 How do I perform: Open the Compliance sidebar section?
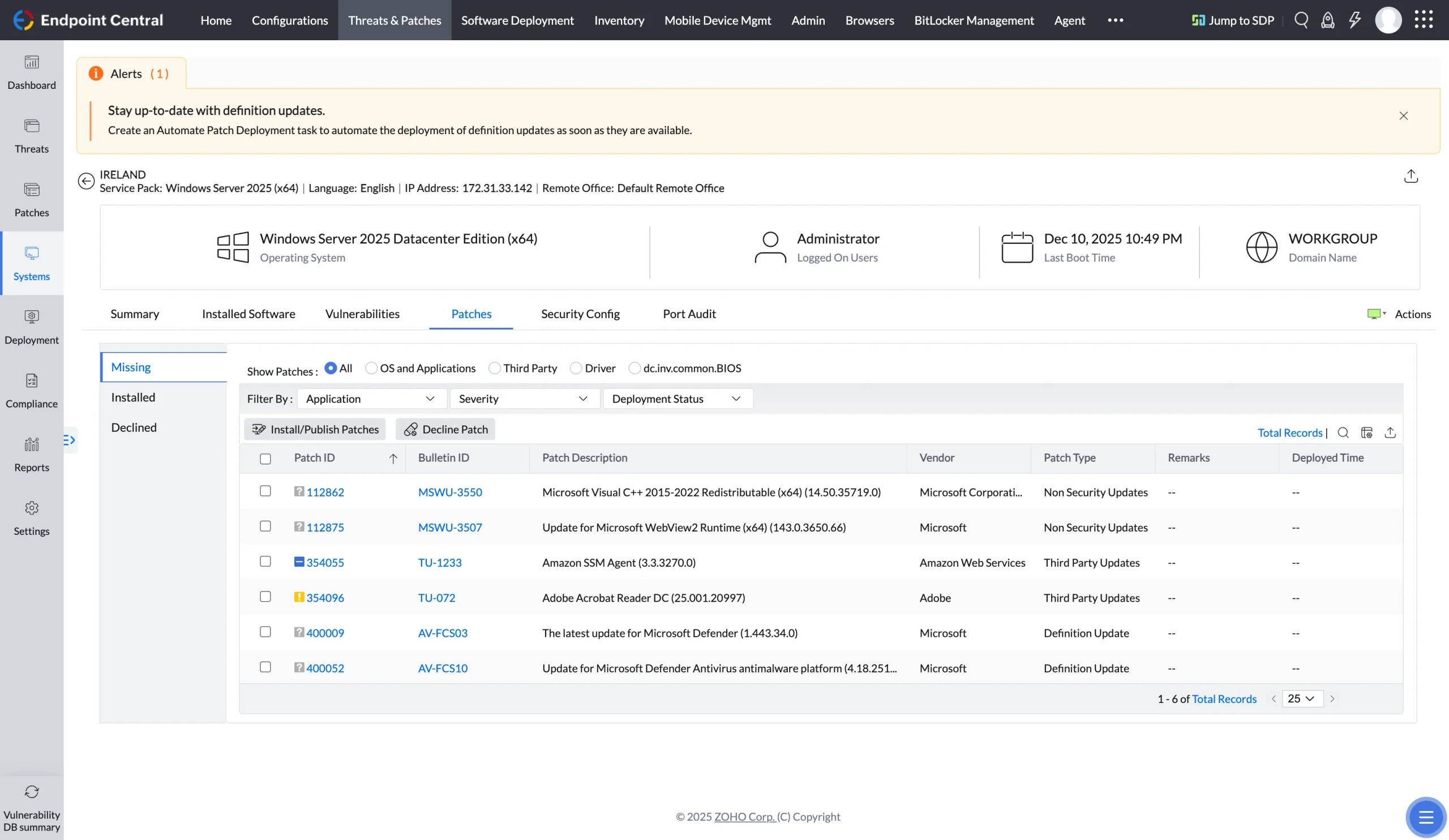click(32, 391)
